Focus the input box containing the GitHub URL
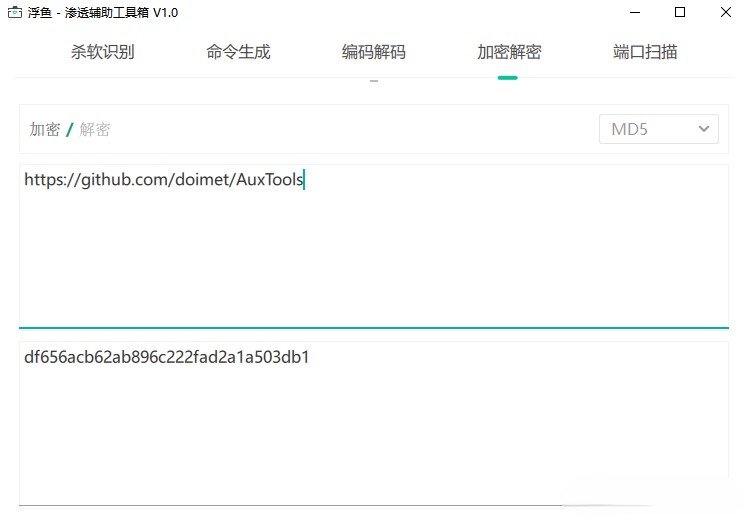Image resolution: width=747 pixels, height=528 pixels. (374, 246)
